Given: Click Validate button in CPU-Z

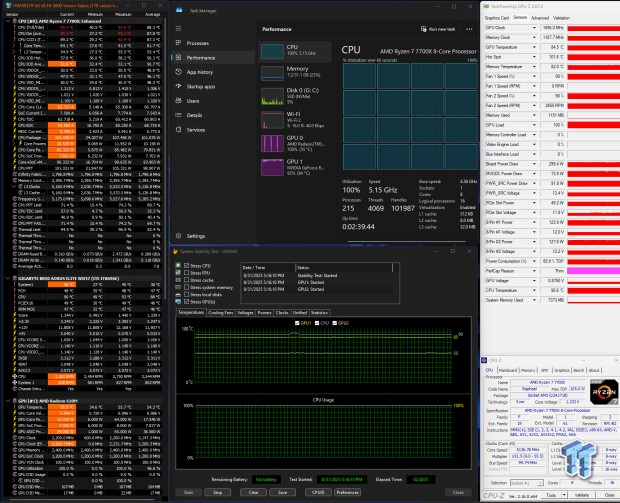Looking at the screenshot, I should pos(582,495).
